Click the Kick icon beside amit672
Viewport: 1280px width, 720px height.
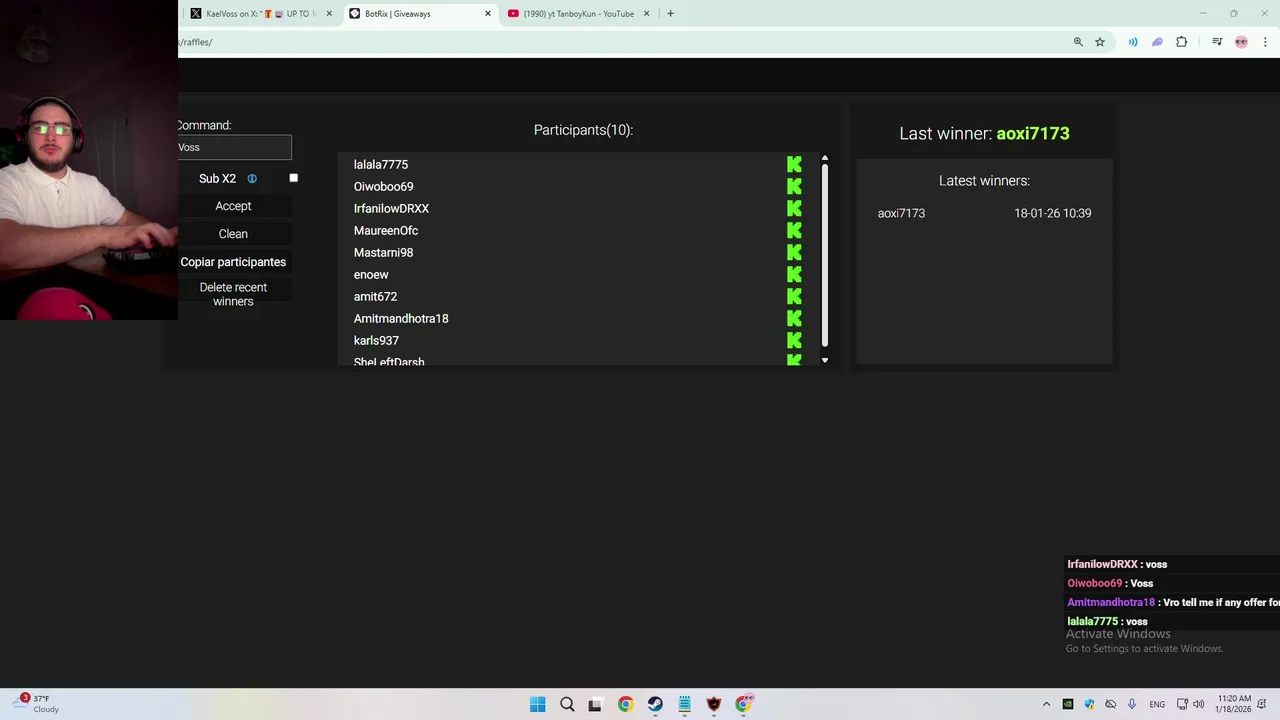[x=794, y=296]
